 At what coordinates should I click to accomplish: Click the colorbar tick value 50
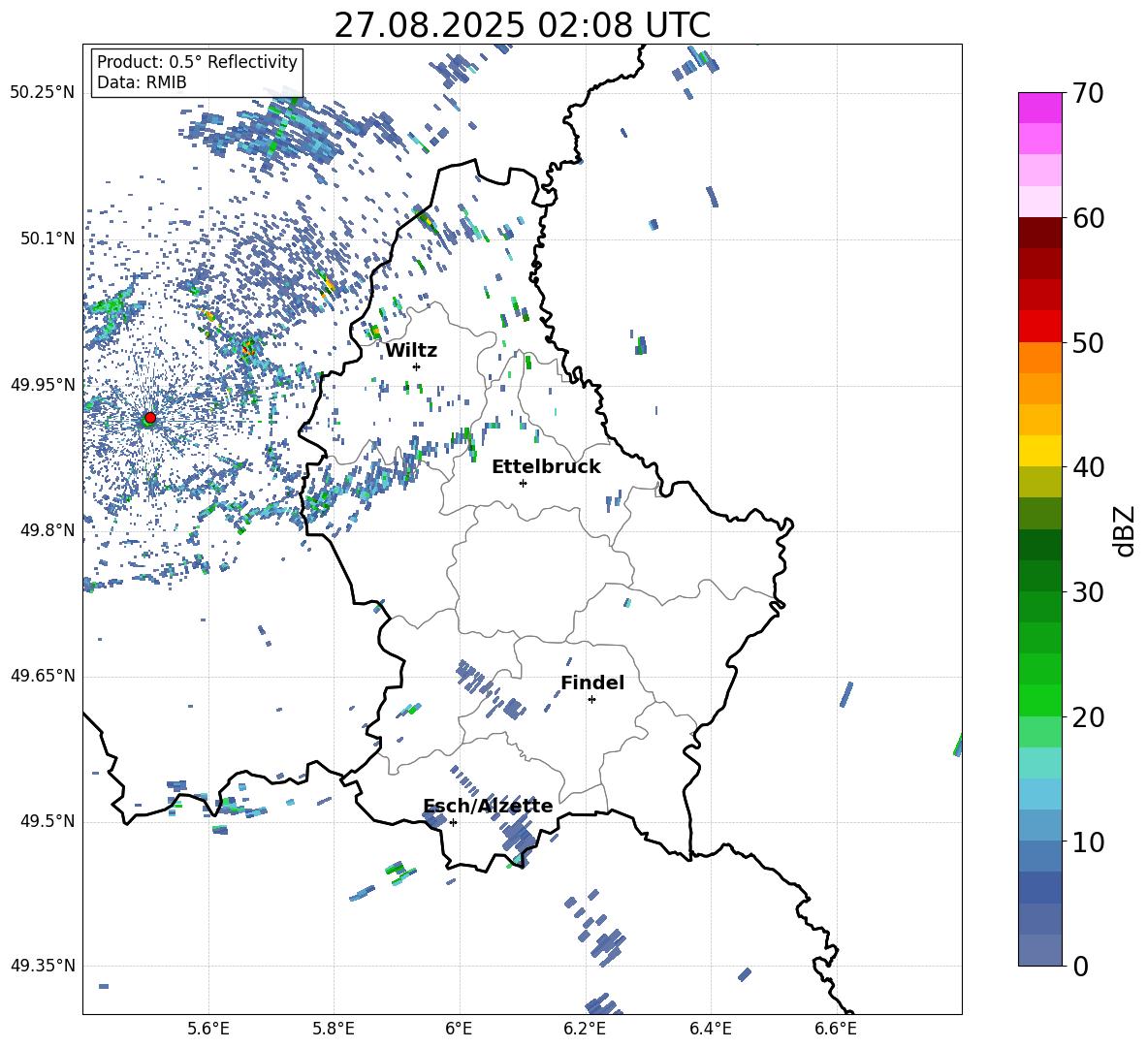[1088, 342]
